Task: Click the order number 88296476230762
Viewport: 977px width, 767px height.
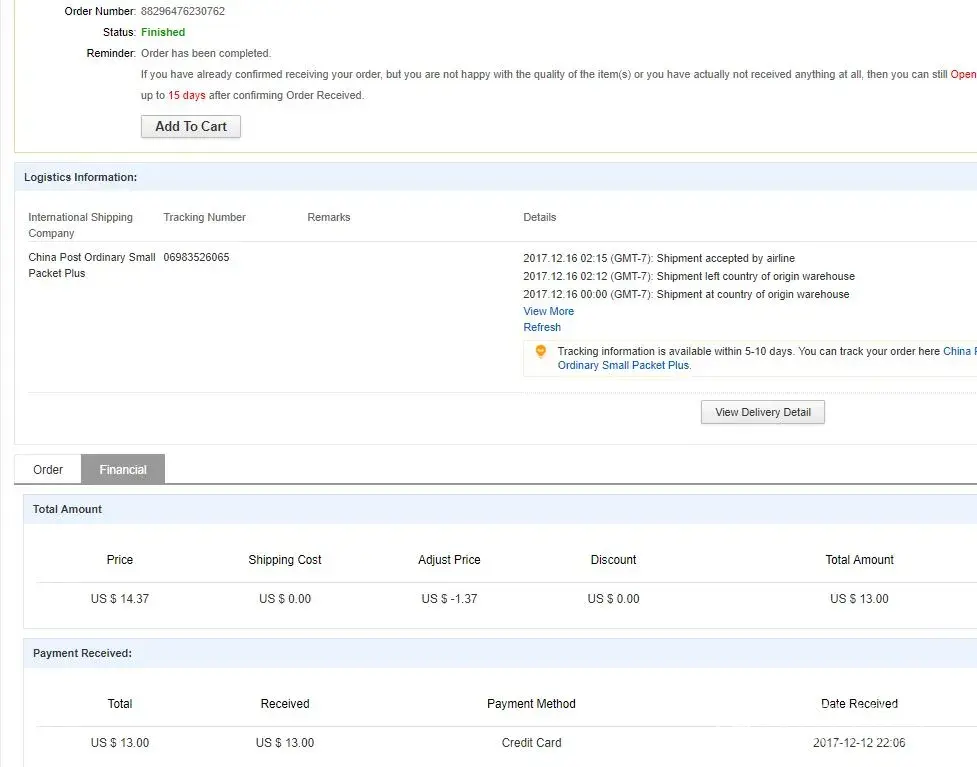Action: point(183,11)
